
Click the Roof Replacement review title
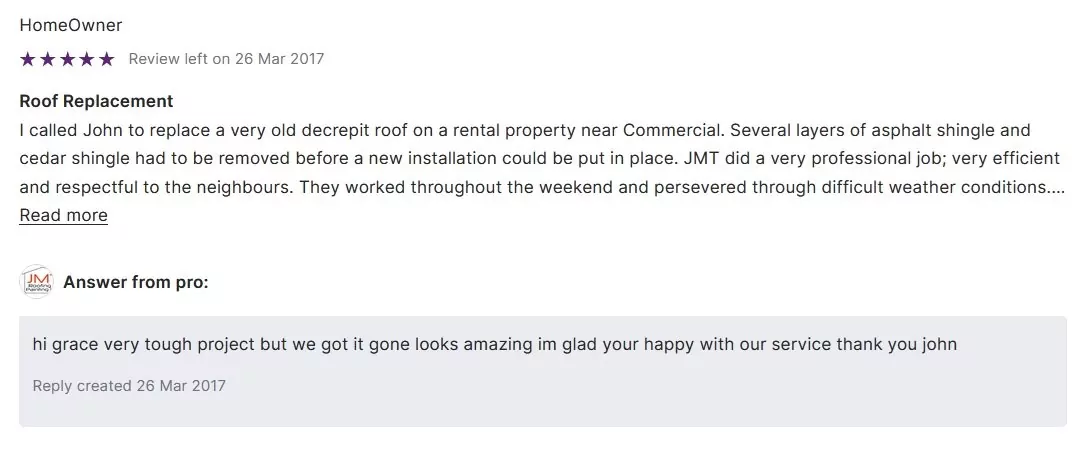(96, 101)
